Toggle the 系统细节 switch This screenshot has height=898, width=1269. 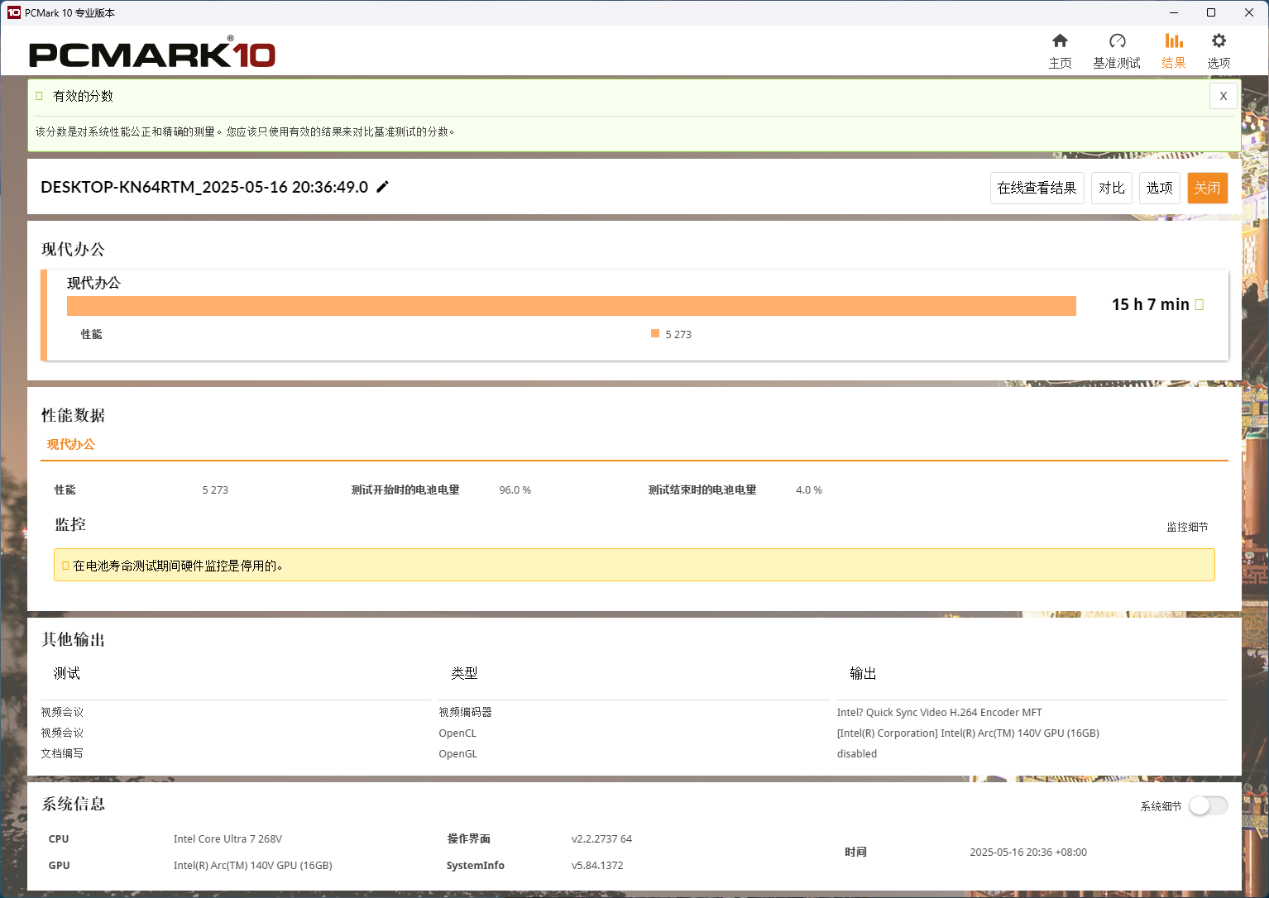pos(1208,806)
